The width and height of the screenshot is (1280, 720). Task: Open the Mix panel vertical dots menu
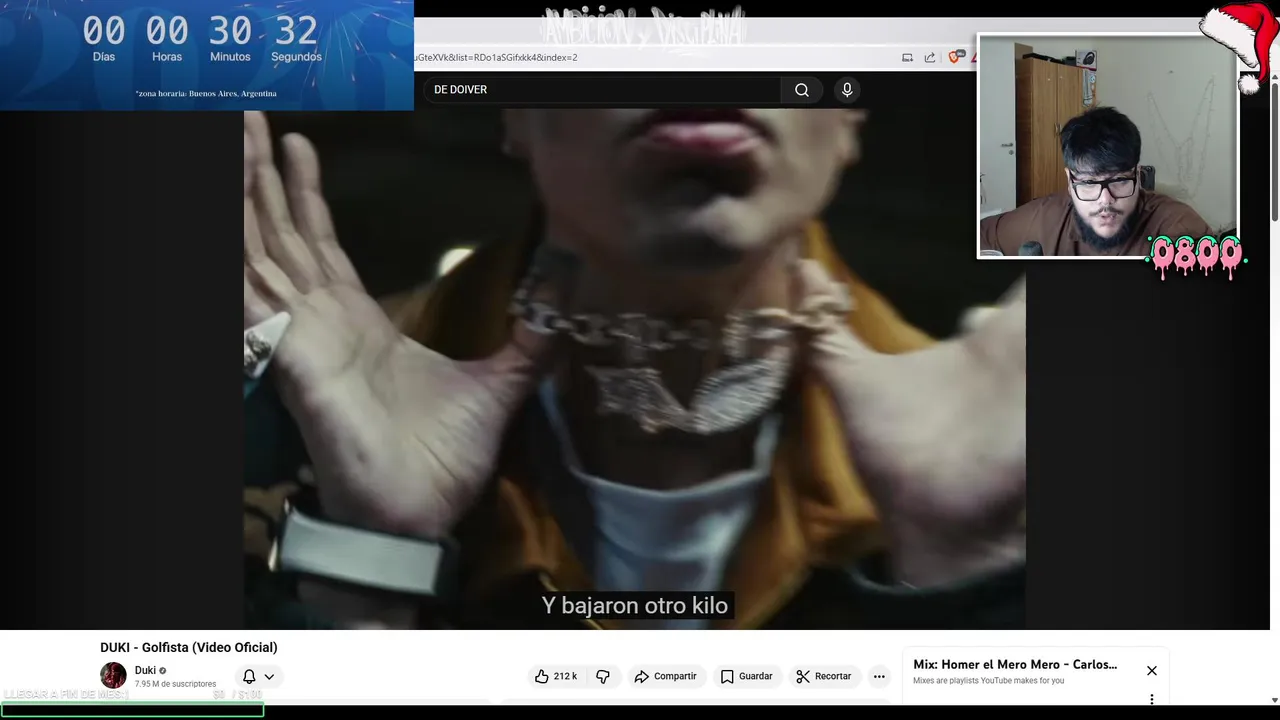(x=1151, y=699)
